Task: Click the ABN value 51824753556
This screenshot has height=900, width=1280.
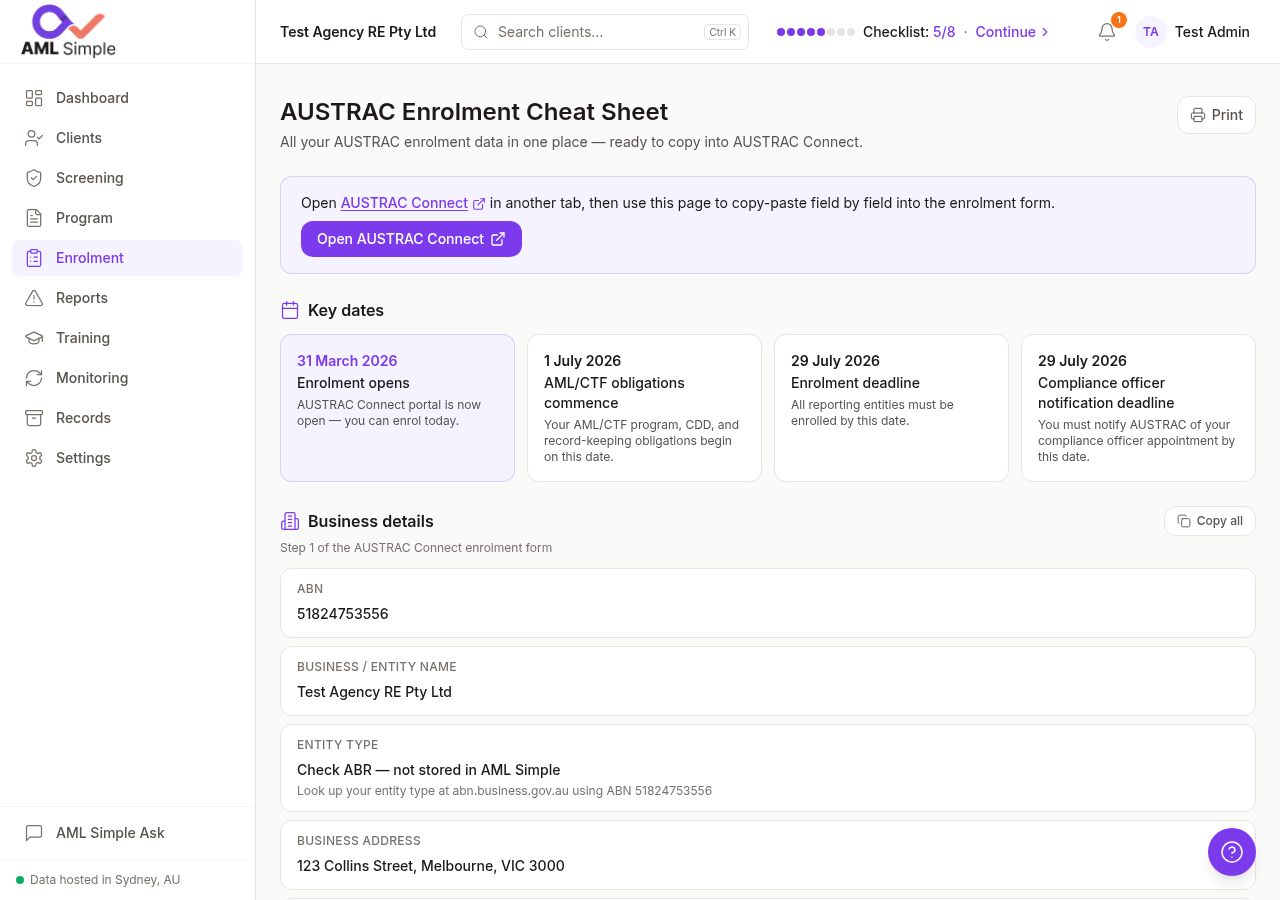Action: point(343,614)
